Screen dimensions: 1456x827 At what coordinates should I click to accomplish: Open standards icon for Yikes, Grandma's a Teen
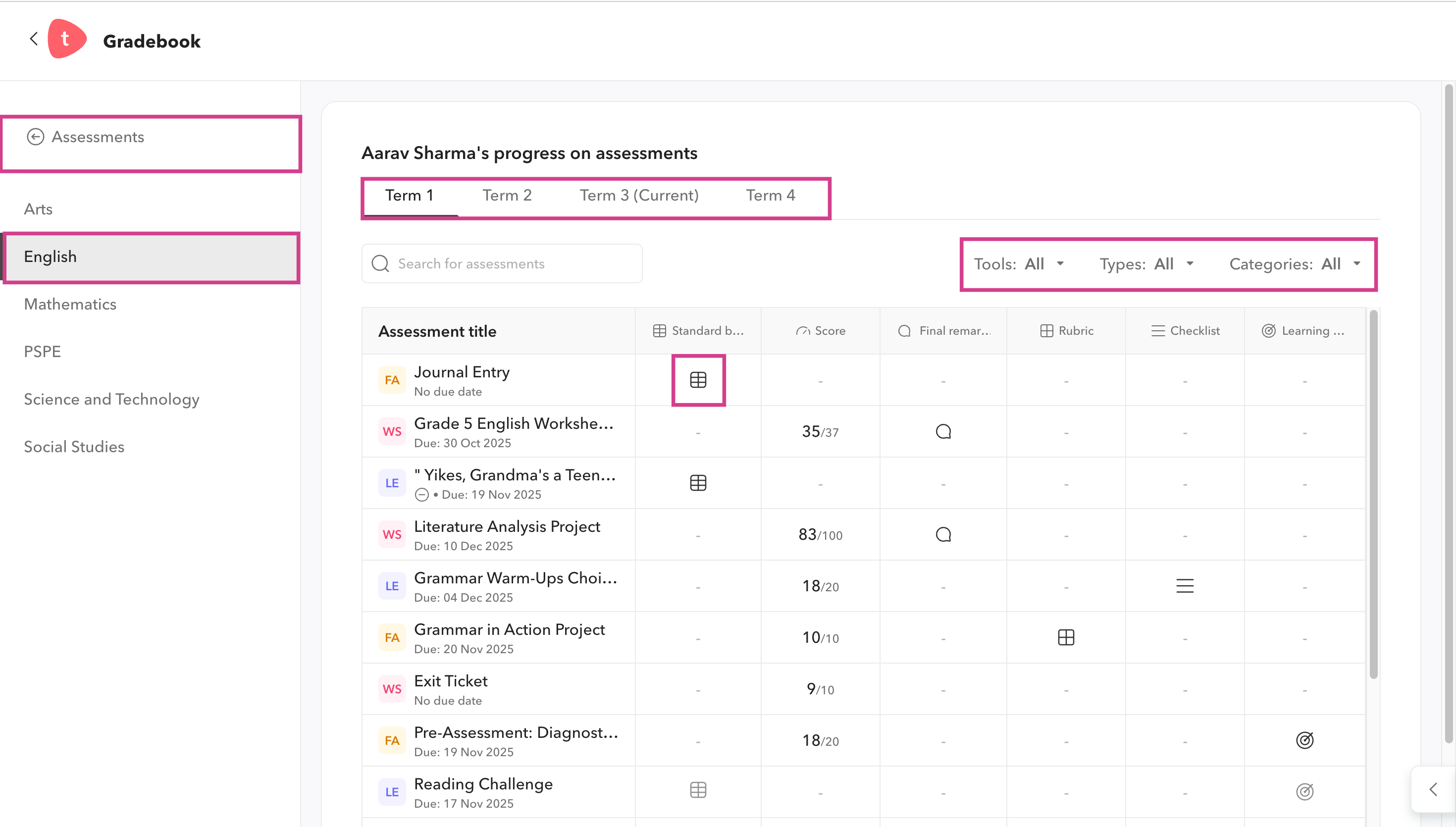tap(698, 483)
